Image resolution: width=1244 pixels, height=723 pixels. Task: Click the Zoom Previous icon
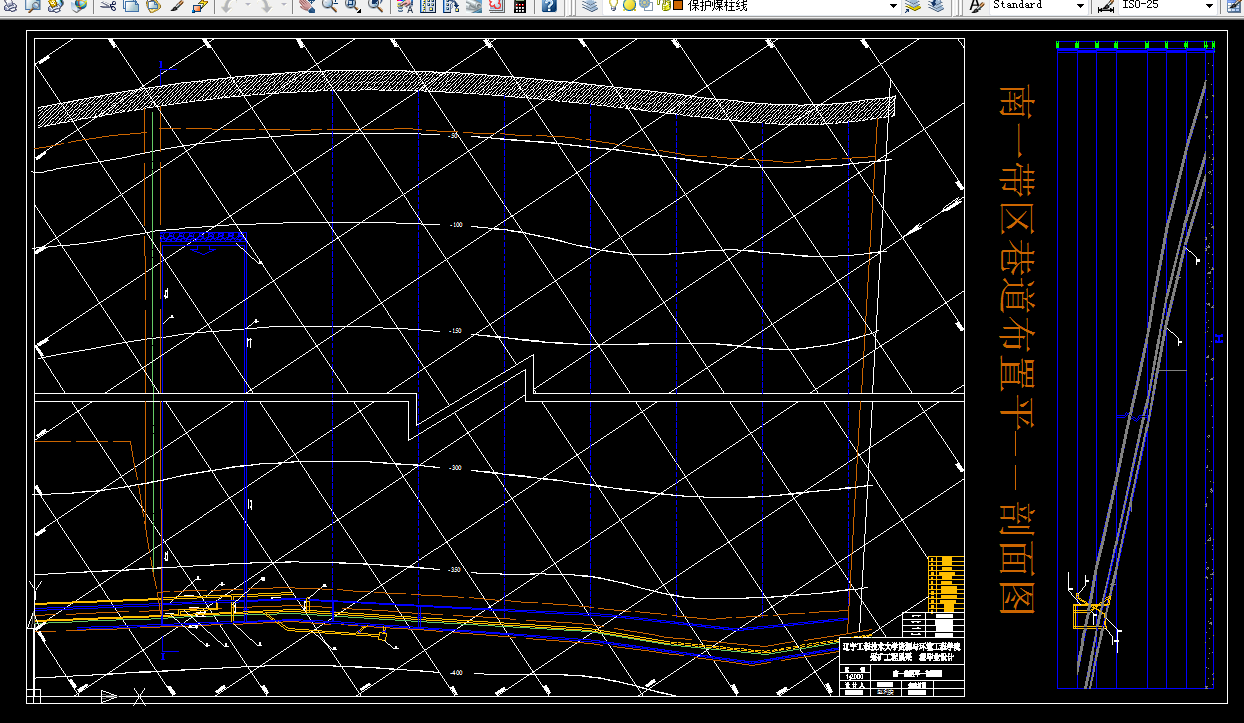(x=376, y=5)
